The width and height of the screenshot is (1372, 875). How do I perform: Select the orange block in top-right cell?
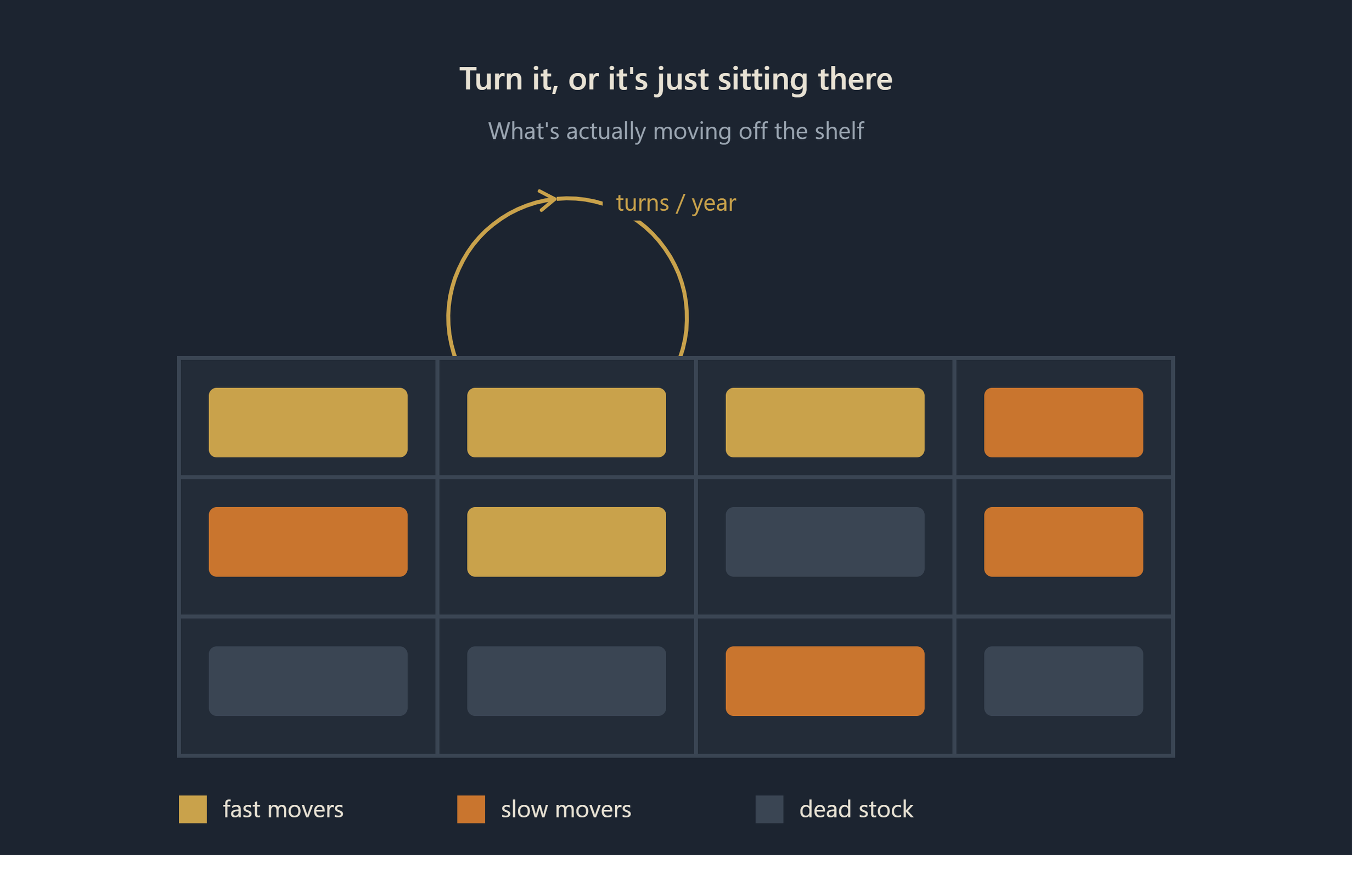[1063, 422]
